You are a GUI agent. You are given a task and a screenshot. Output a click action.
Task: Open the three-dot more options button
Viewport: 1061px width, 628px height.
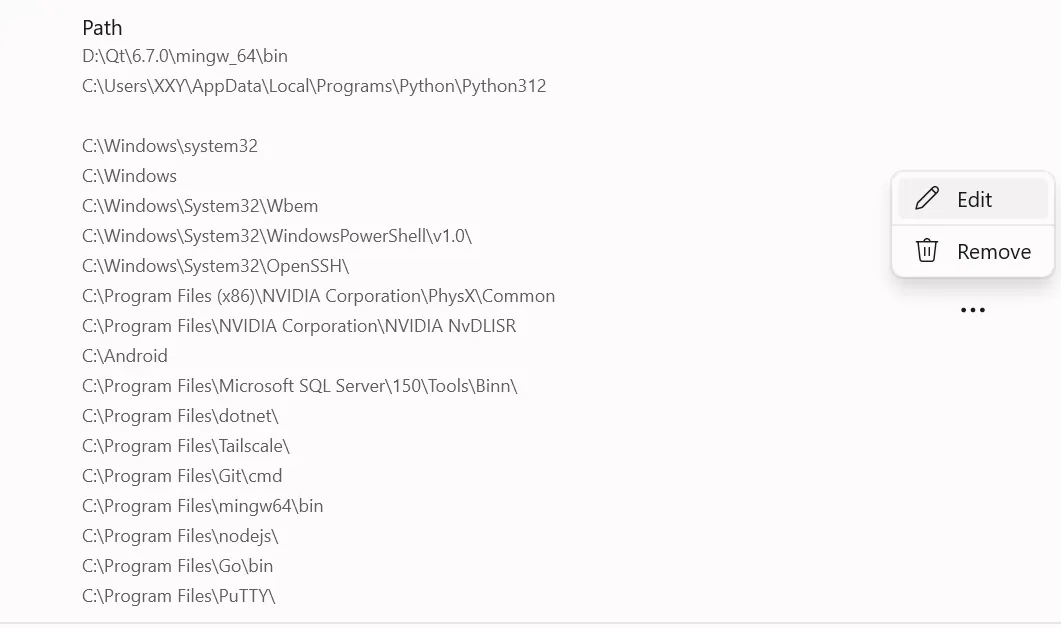click(x=972, y=310)
